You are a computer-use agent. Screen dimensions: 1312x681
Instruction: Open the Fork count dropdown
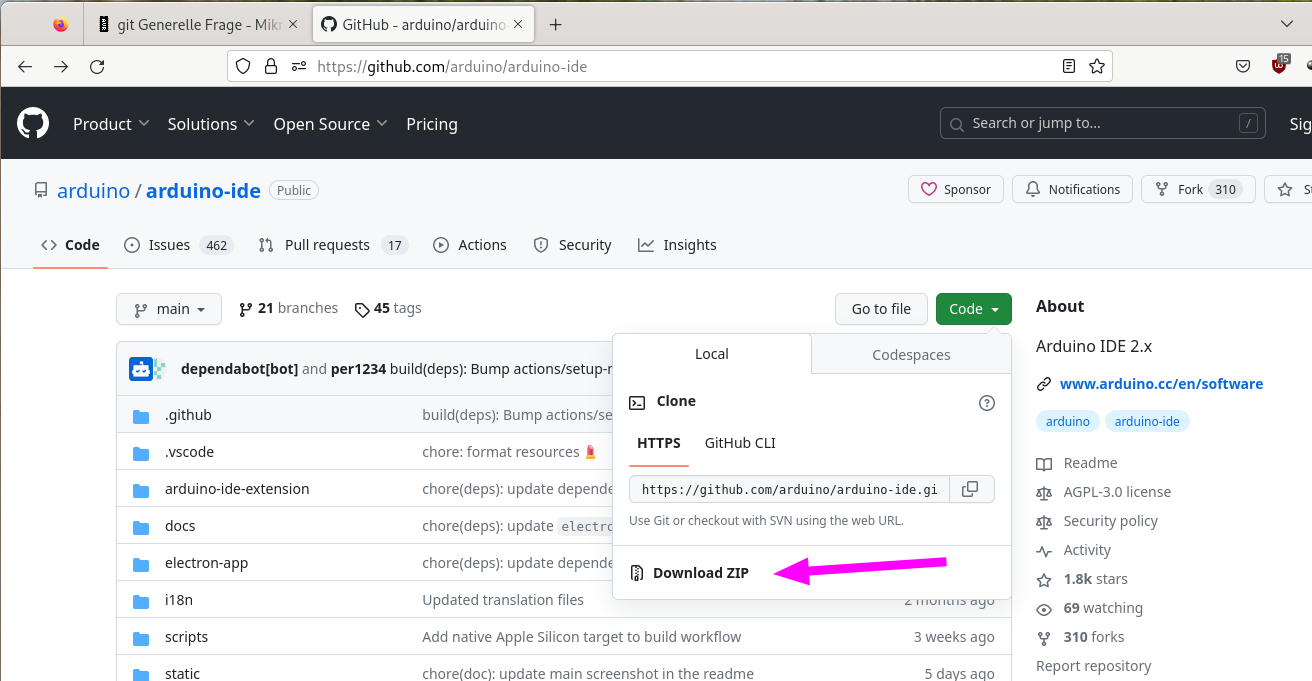click(x=1198, y=189)
